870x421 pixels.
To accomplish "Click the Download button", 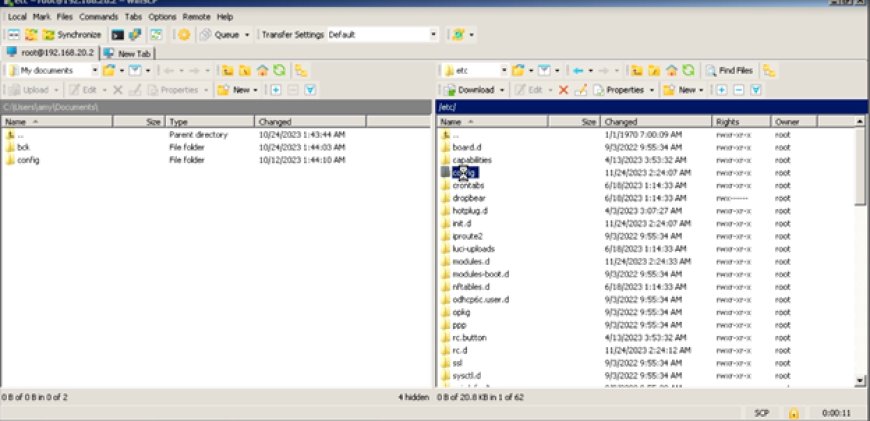I will coord(469,90).
